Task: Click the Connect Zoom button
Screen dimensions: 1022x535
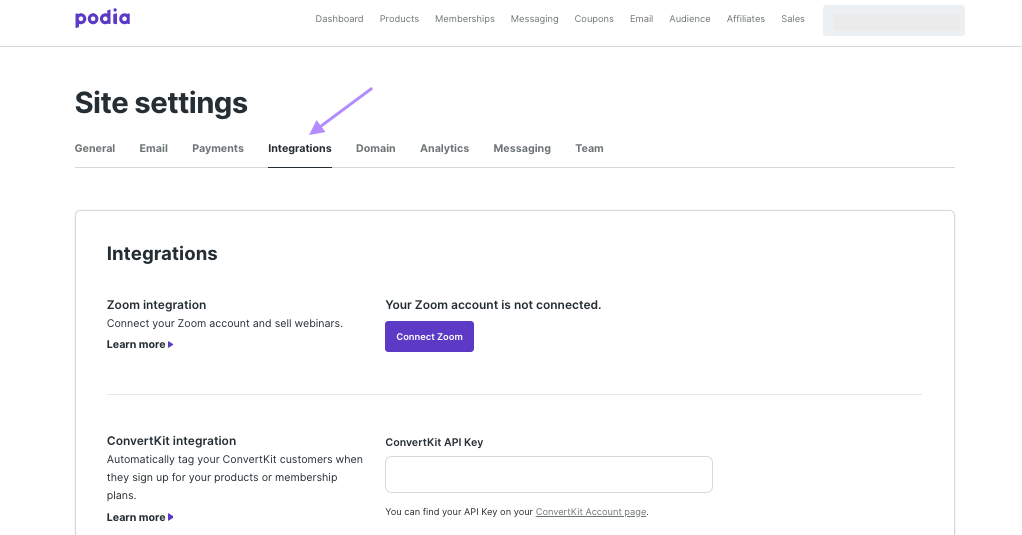Action: [x=430, y=336]
